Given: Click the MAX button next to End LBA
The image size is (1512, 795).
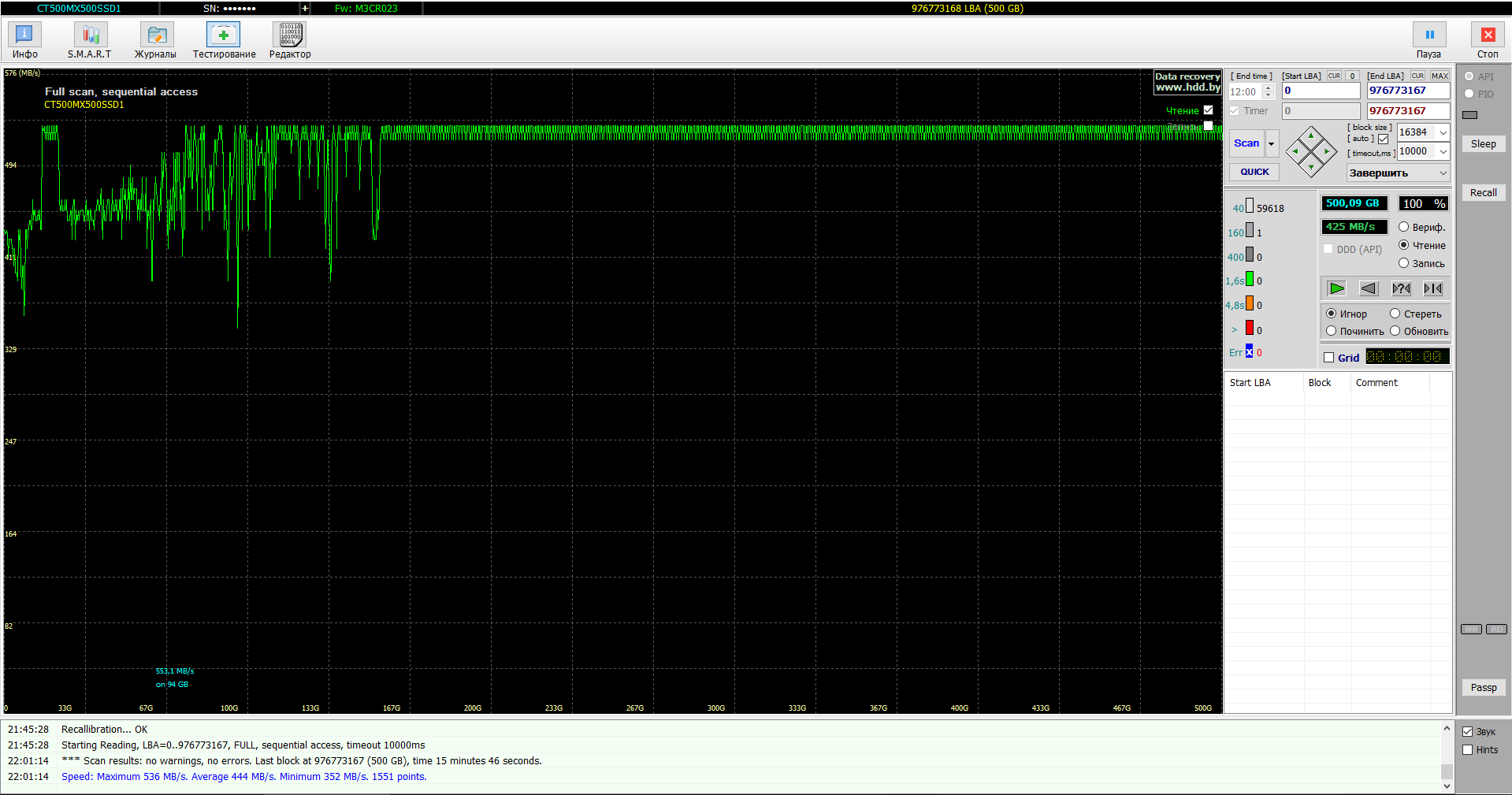Looking at the screenshot, I should [1440, 76].
